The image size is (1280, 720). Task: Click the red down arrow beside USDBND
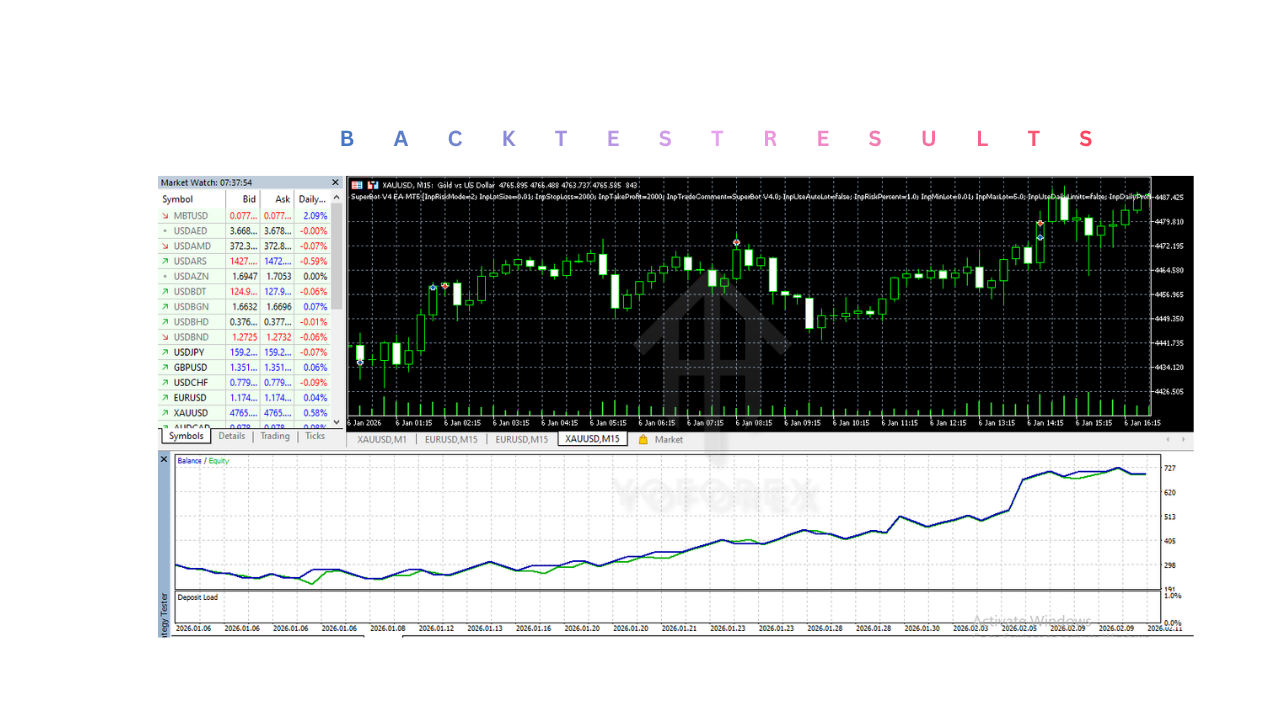click(x=165, y=337)
